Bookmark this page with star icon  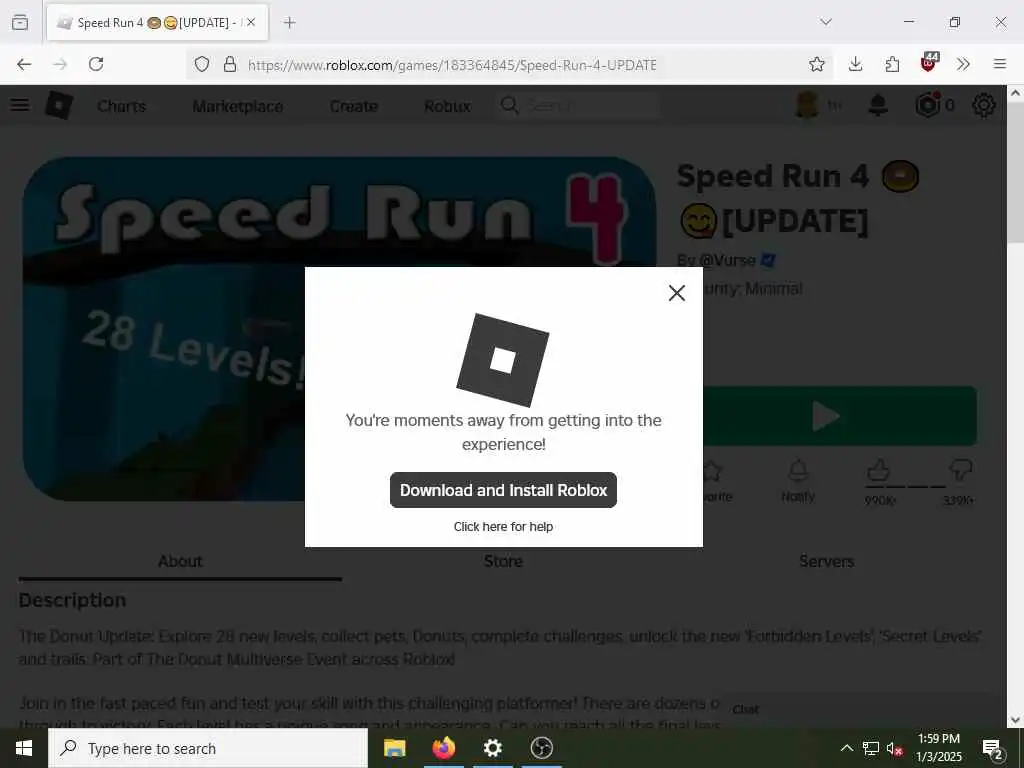816,64
